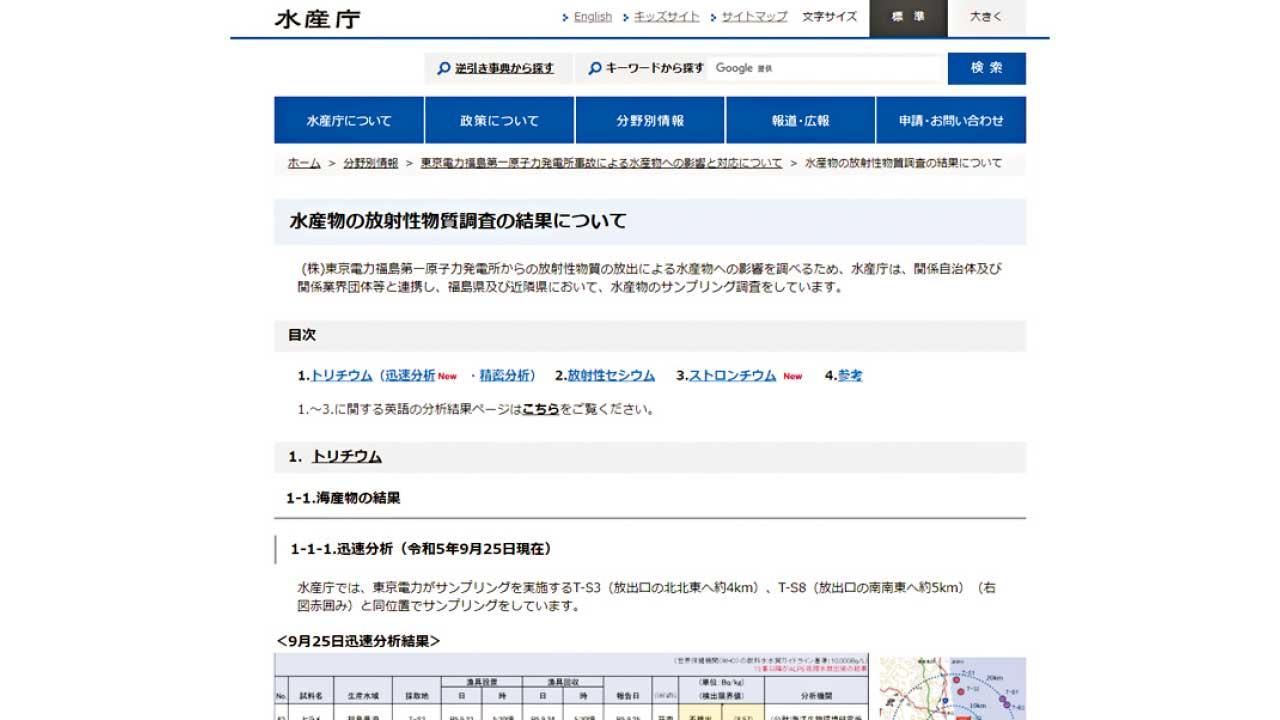1280x720 pixels.
Task: Jump to the 放射性セシウム section
Action: pos(611,376)
